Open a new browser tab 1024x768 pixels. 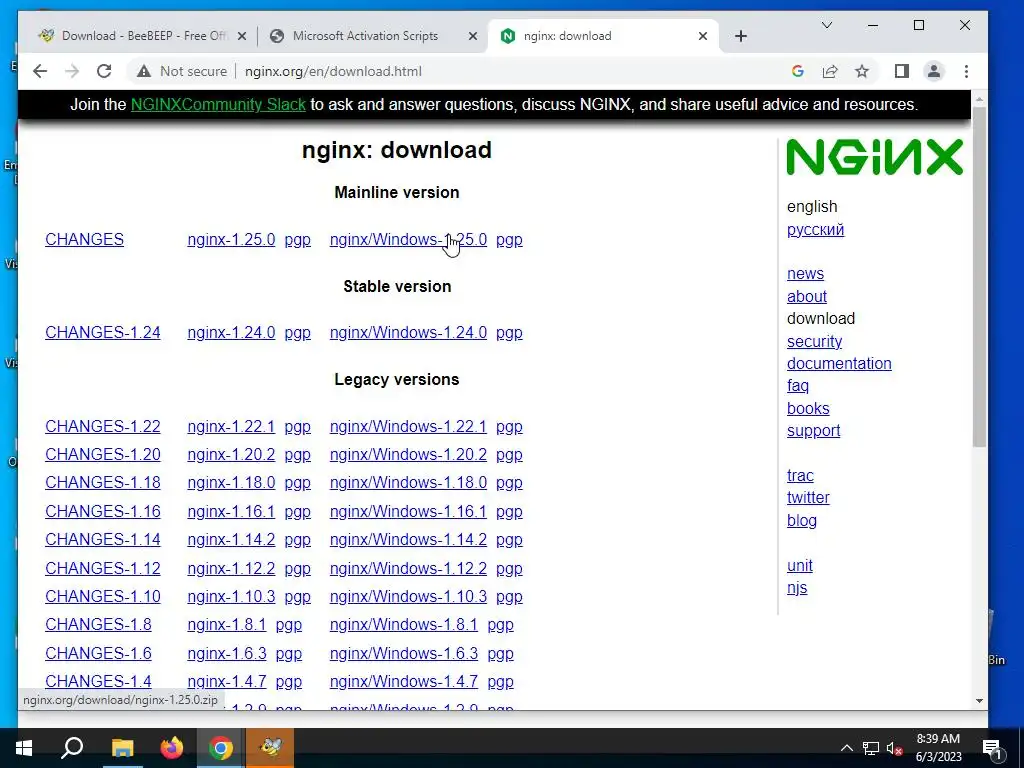[x=741, y=36]
